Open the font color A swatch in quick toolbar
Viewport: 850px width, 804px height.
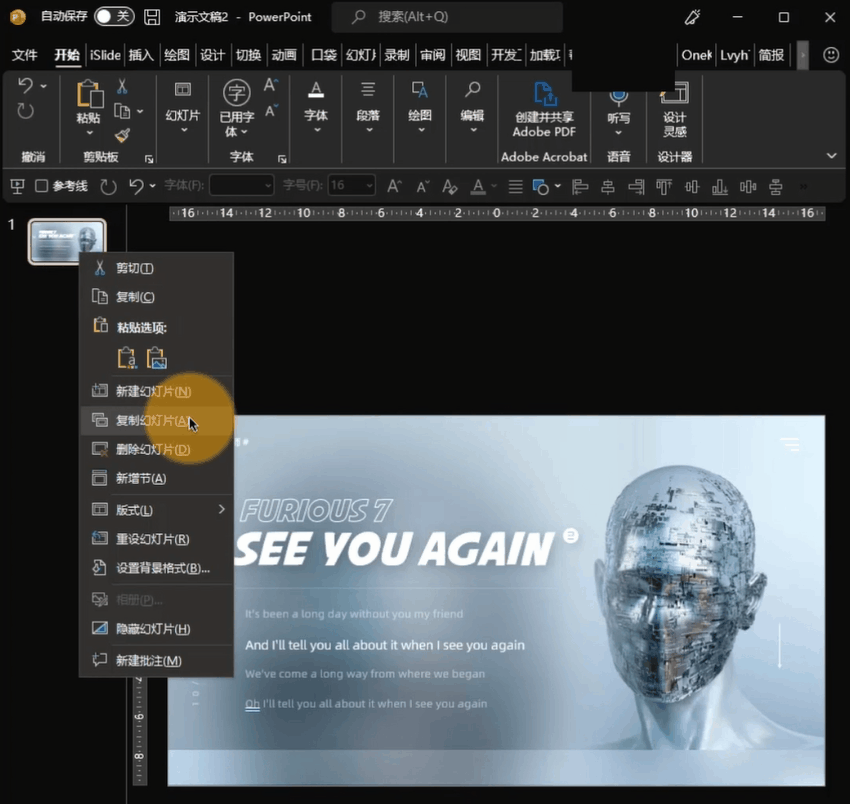click(x=478, y=186)
